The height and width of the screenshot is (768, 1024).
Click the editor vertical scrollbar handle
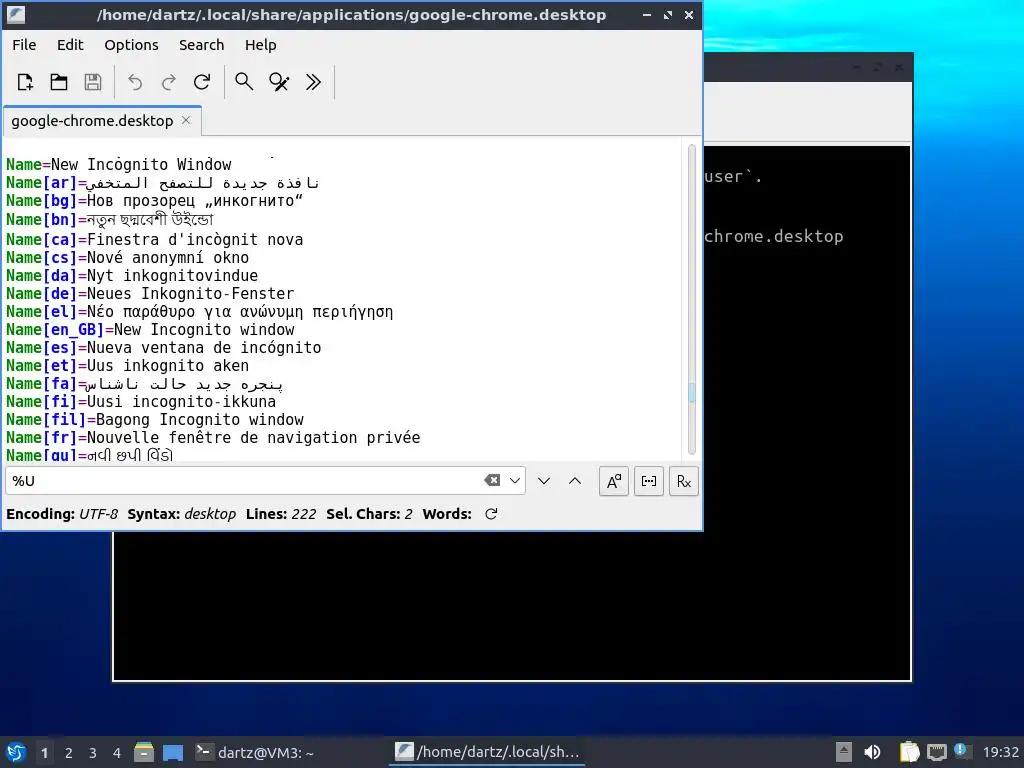pos(692,392)
